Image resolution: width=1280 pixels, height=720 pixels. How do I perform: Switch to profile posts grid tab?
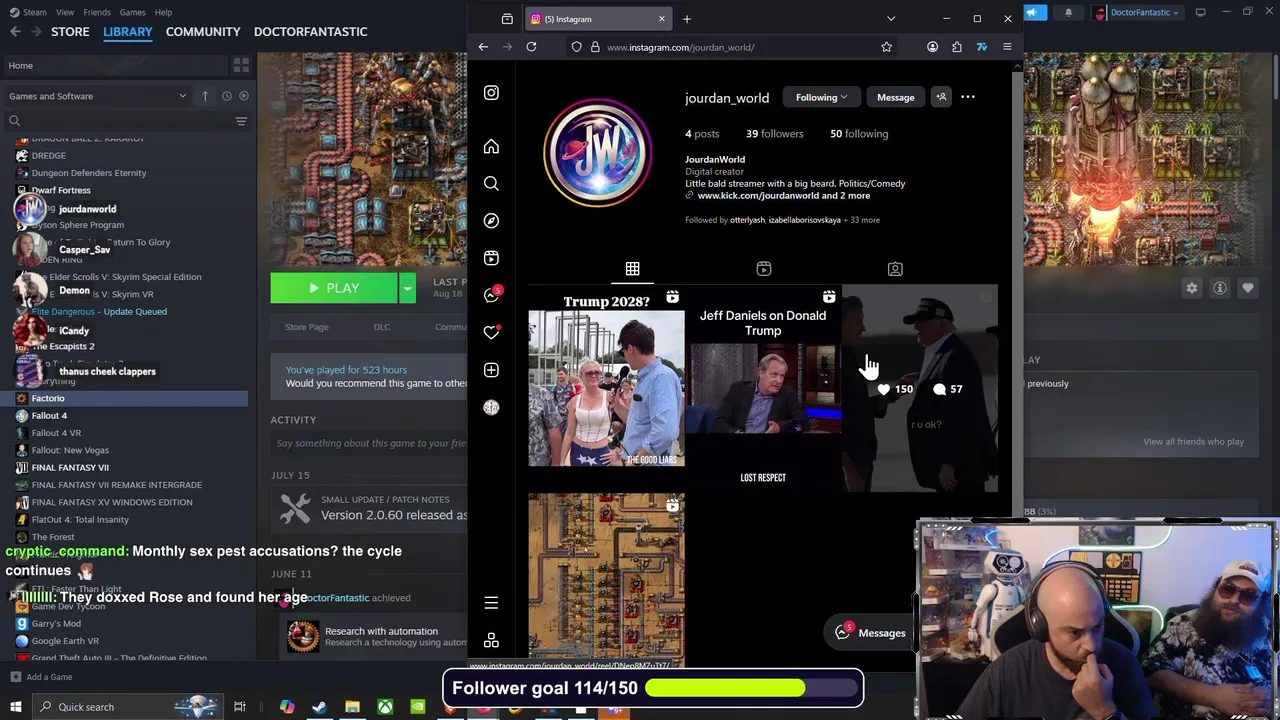coord(632,269)
